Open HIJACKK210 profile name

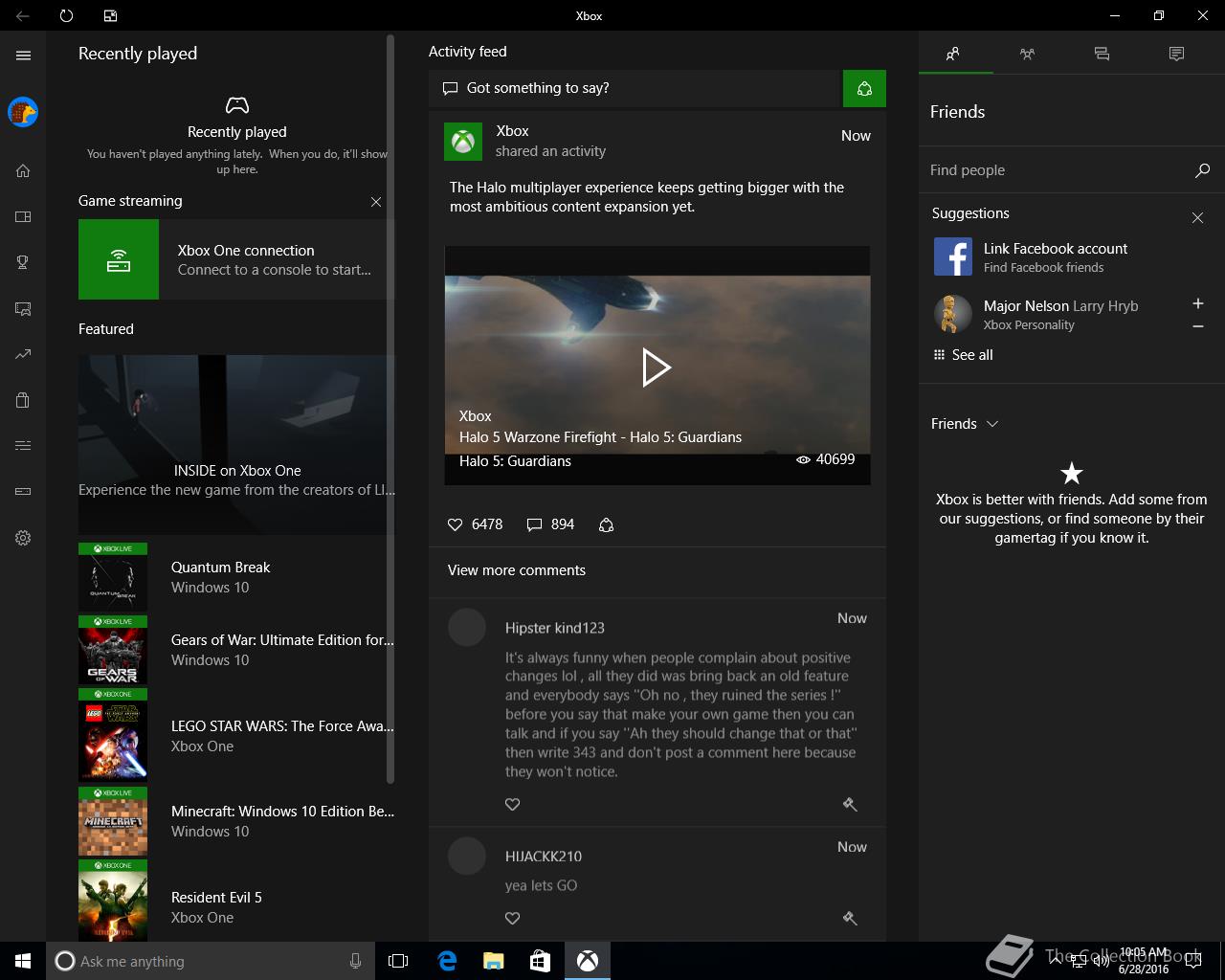(x=544, y=857)
